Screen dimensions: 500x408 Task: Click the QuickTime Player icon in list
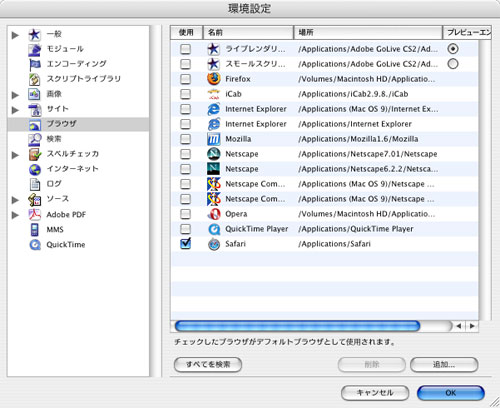click(x=214, y=229)
